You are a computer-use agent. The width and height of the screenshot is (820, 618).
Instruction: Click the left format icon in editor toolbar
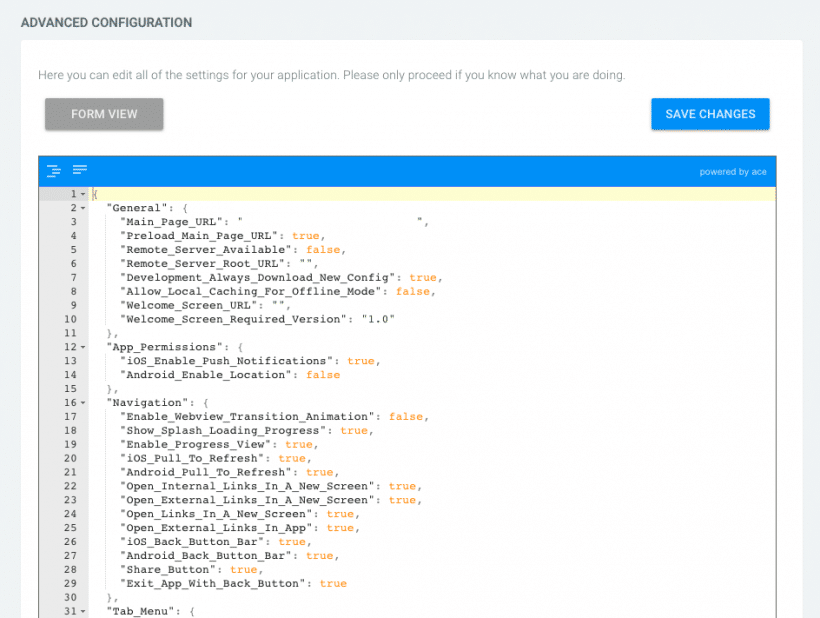point(53,170)
